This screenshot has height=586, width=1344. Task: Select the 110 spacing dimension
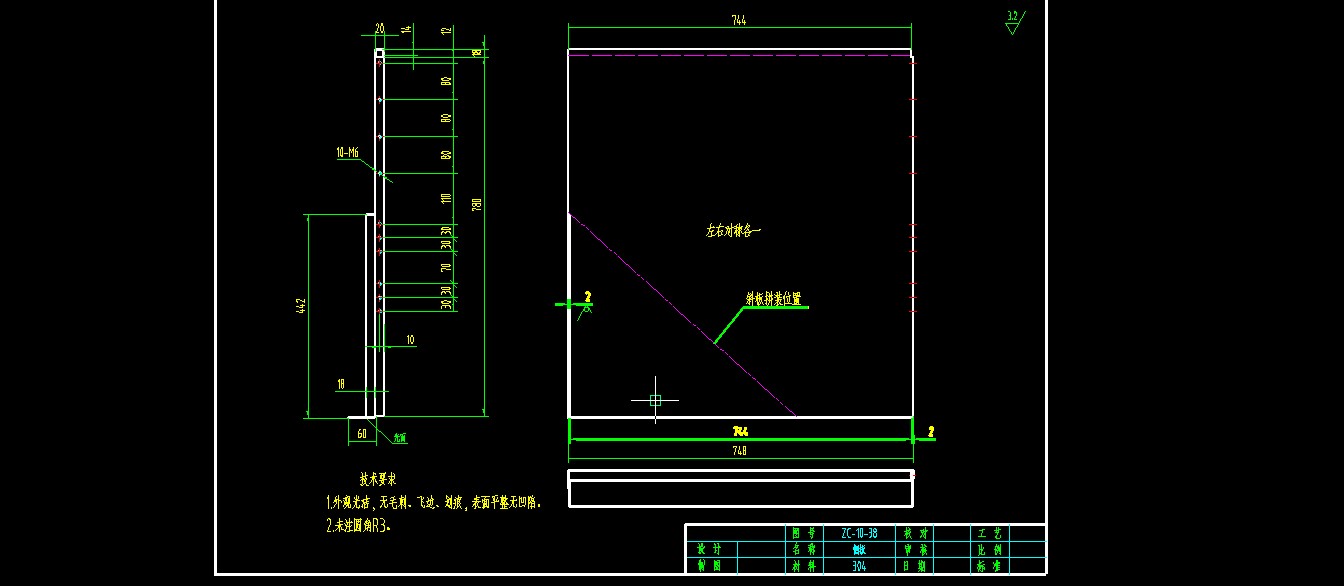coord(446,198)
